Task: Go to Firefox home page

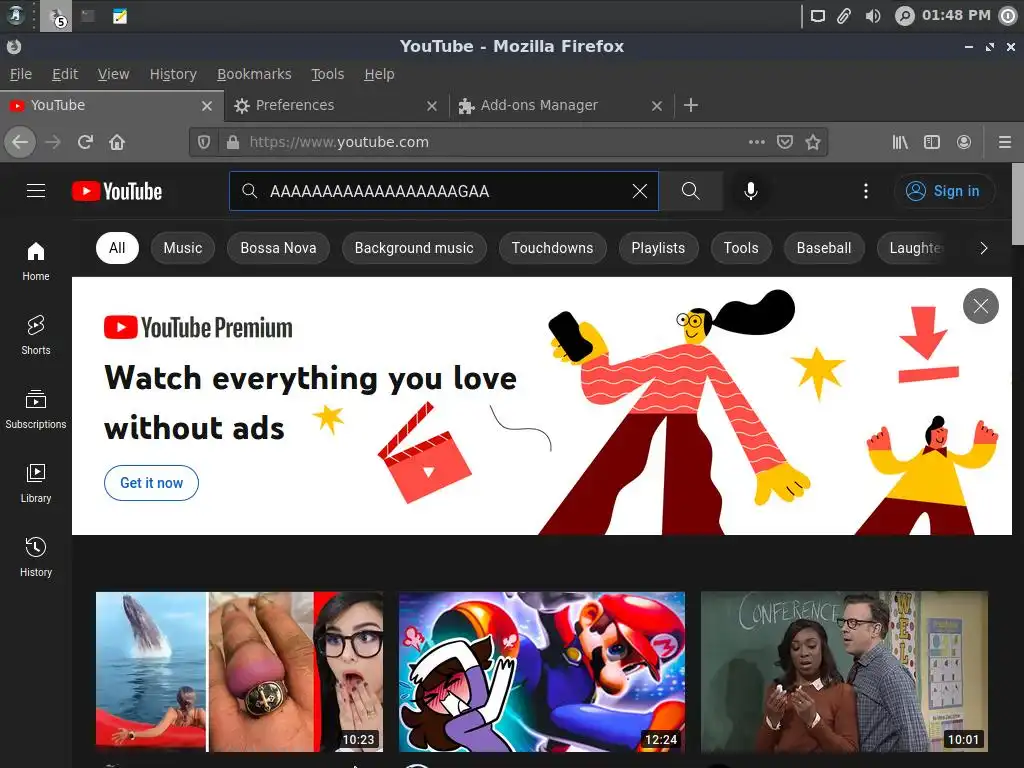Action: [x=117, y=142]
